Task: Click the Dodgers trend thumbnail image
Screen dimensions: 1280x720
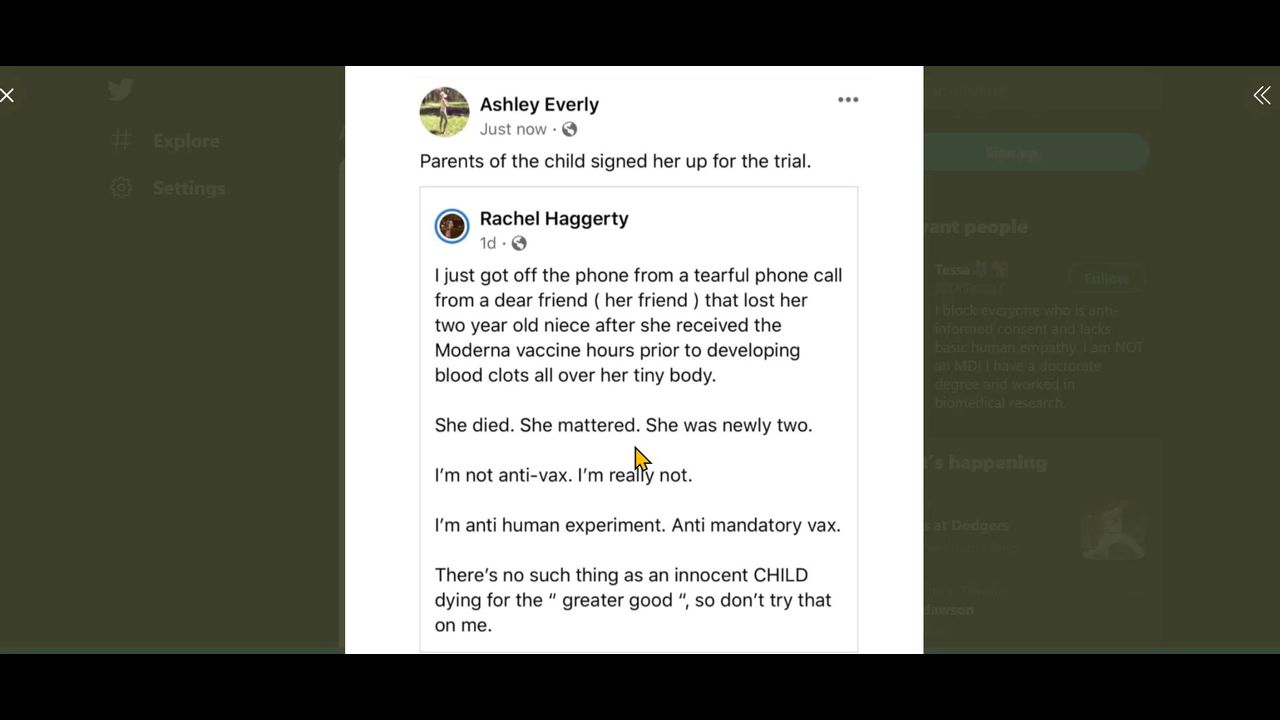Action: (1112, 531)
